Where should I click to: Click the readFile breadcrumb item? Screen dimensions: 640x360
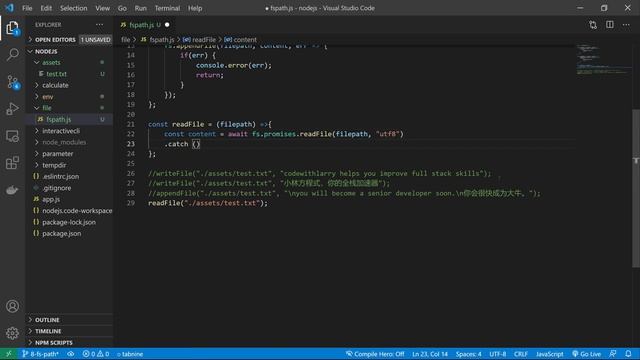(200, 40)
